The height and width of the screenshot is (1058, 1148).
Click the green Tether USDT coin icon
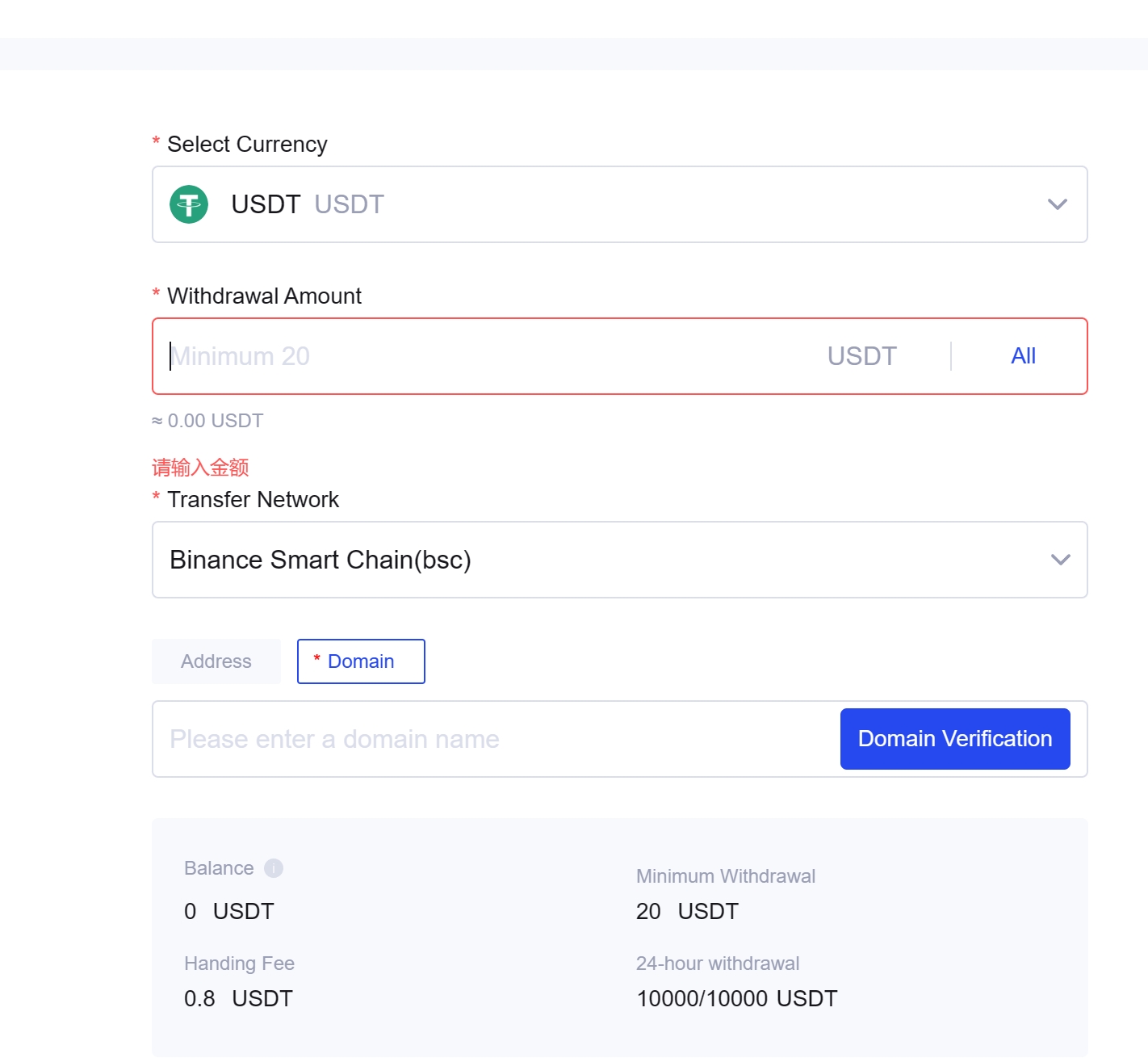[x=189, y=204]
